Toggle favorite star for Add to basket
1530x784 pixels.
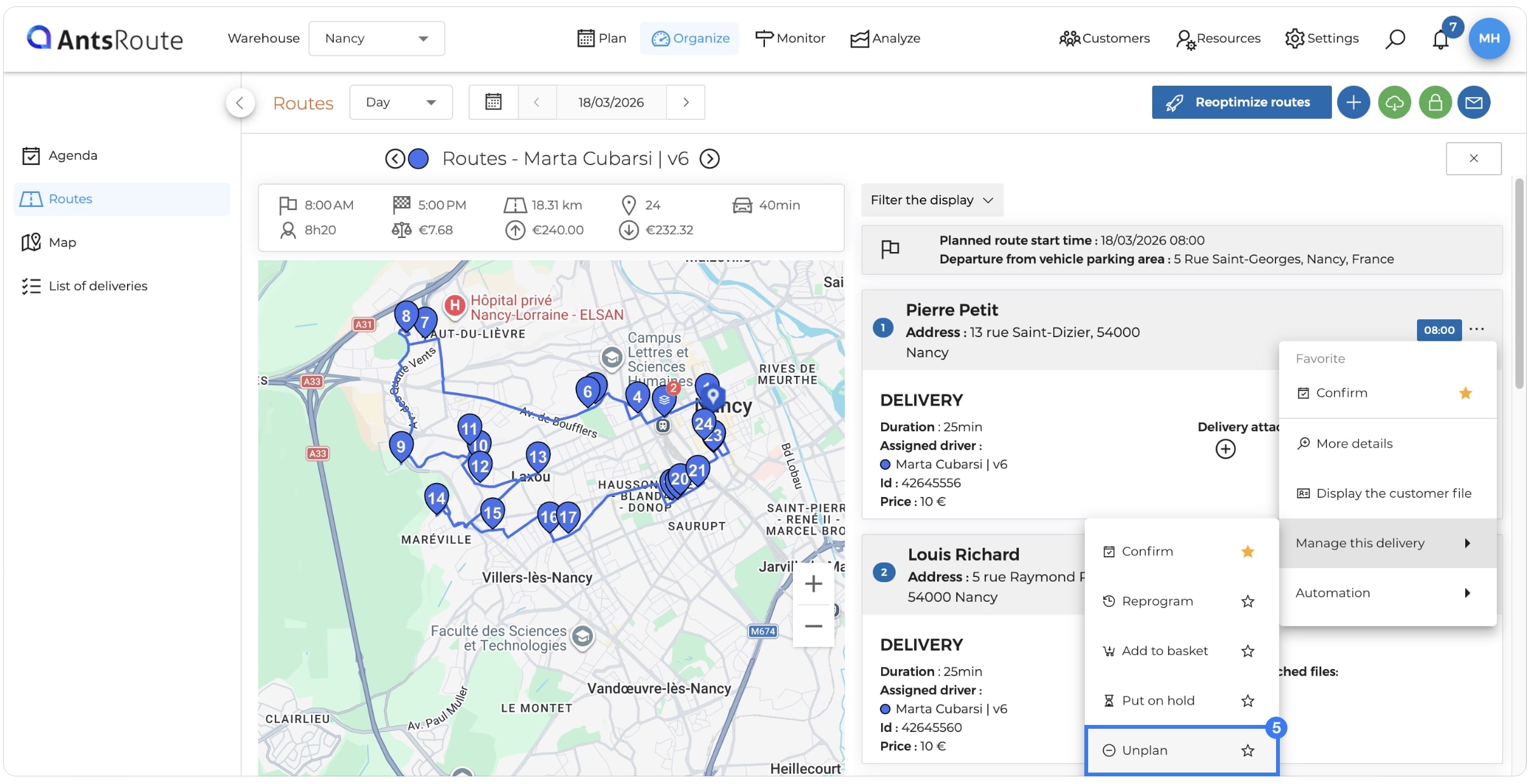click(x=1247, y=651)
